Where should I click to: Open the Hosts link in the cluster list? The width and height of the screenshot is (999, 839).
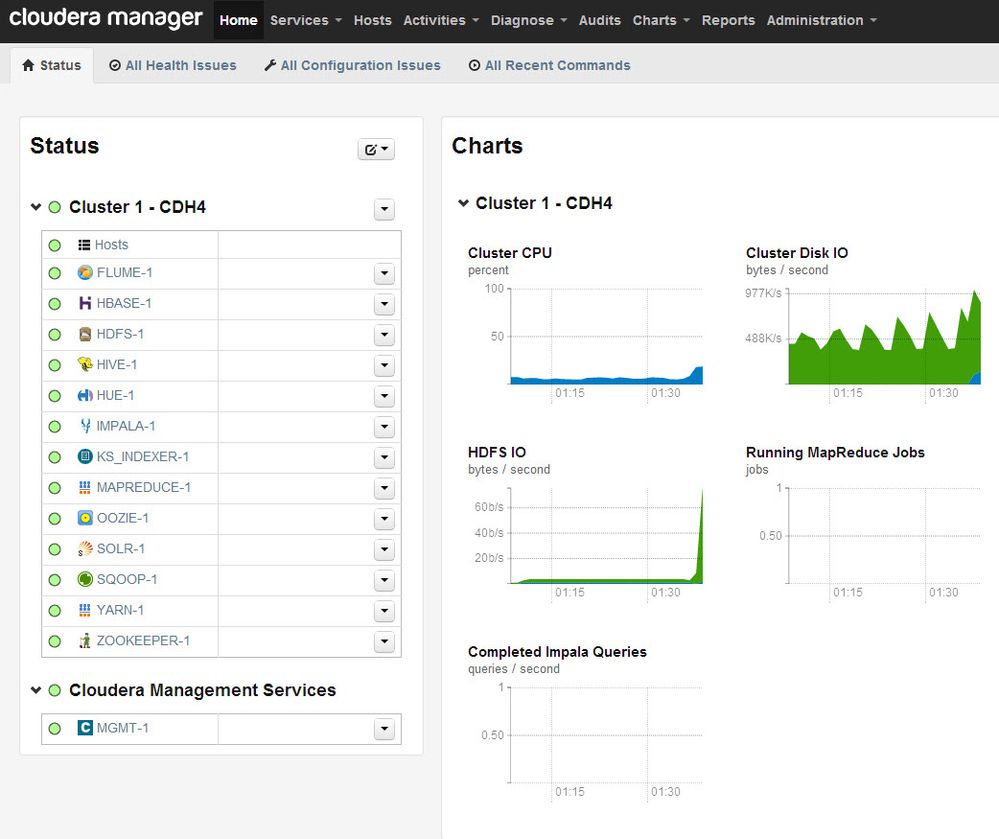[x=111, y=245]
